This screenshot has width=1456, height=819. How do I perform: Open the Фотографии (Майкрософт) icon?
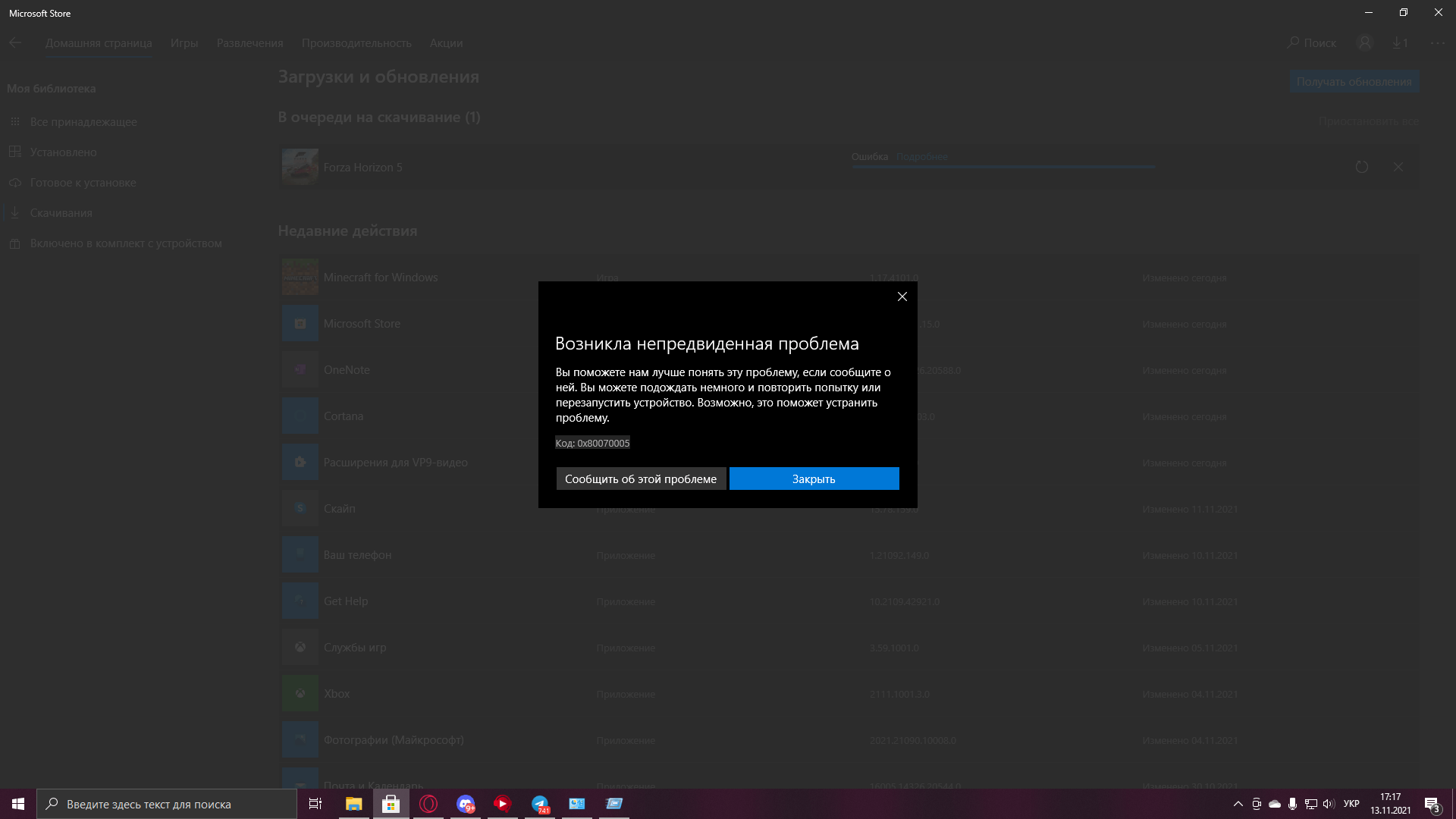[x=300, y=740]
